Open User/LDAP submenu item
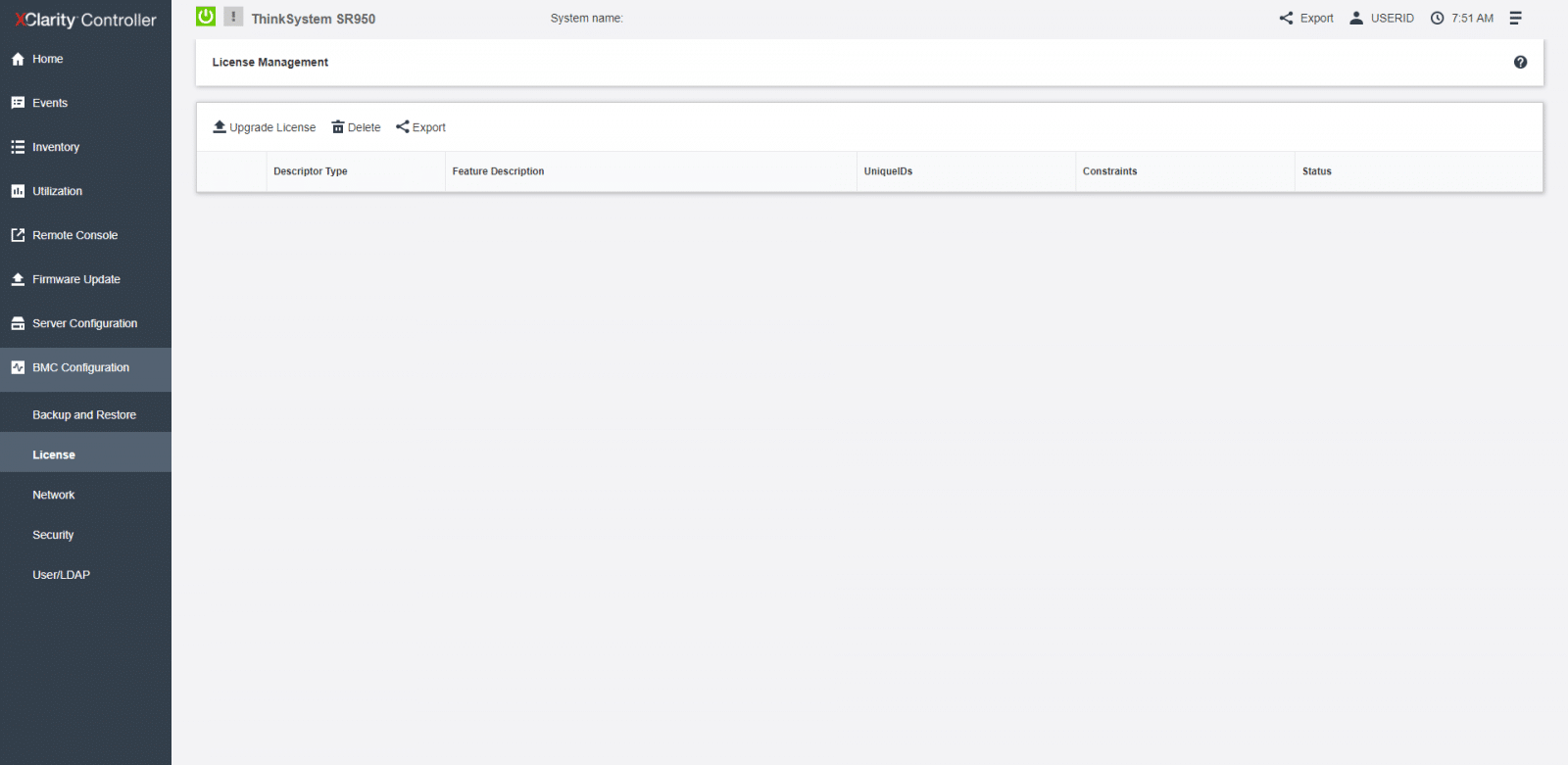This screenshot has height=765, width=1568. (x=85, y=575)
